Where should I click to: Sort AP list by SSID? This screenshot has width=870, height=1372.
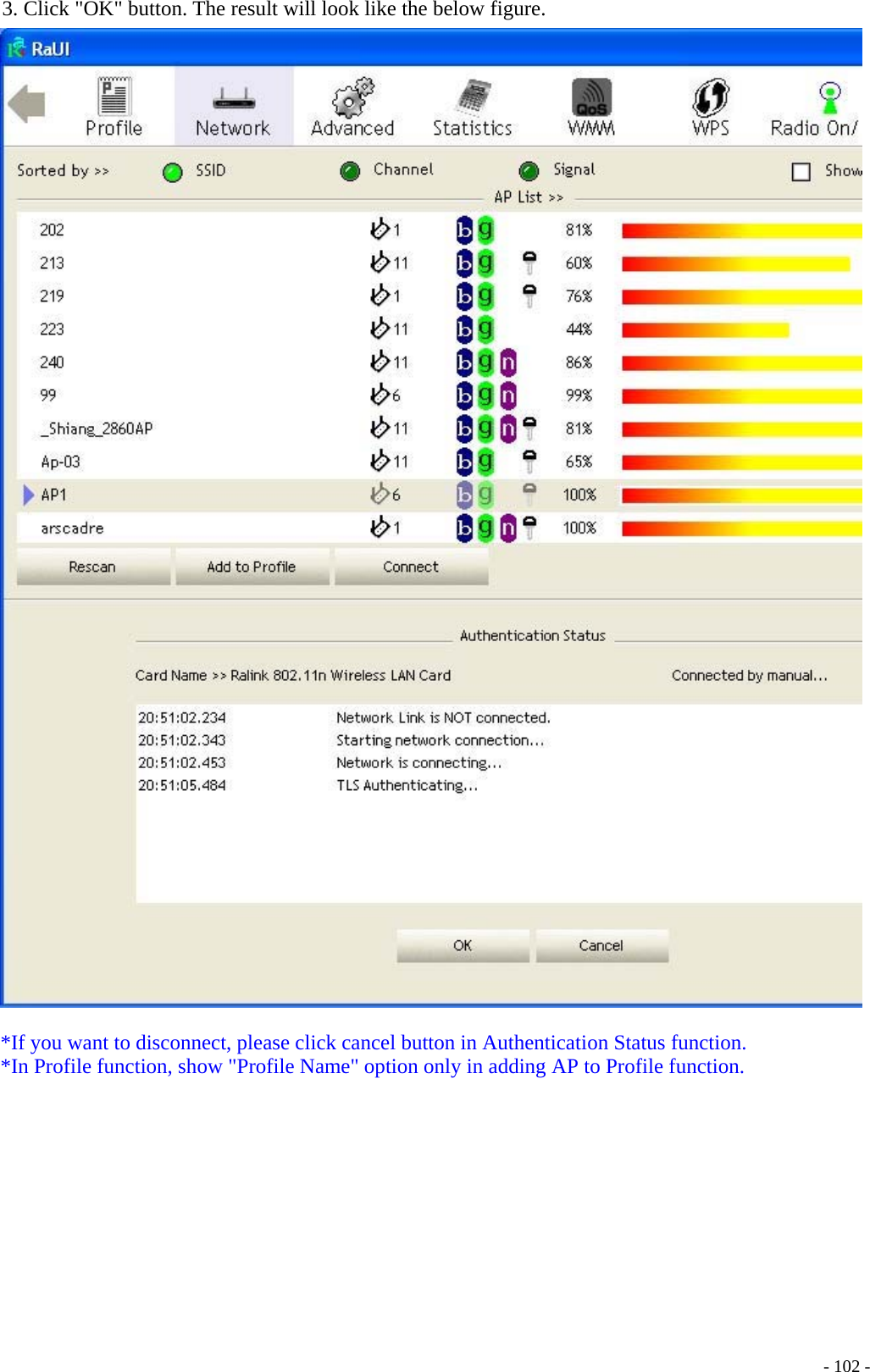pos(173,172)
